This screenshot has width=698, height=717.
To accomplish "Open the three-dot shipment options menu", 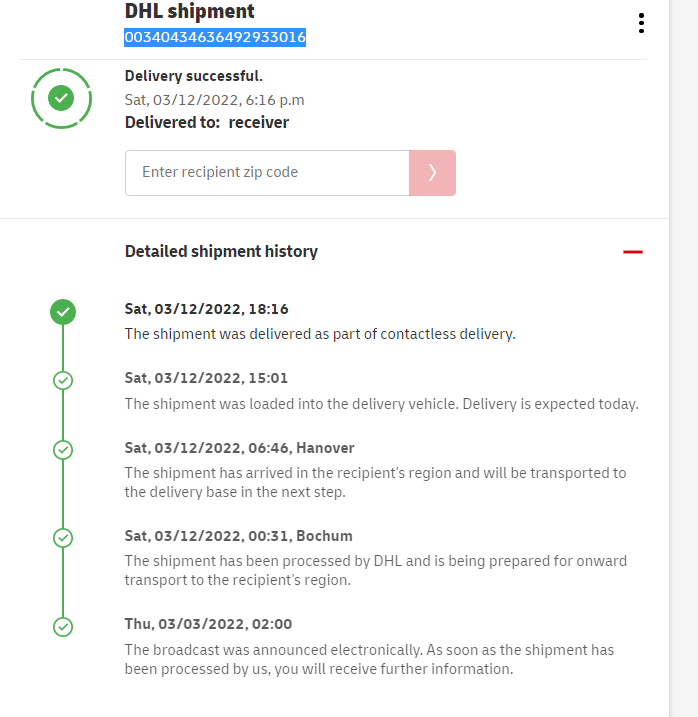I will [x=641, y=24].
